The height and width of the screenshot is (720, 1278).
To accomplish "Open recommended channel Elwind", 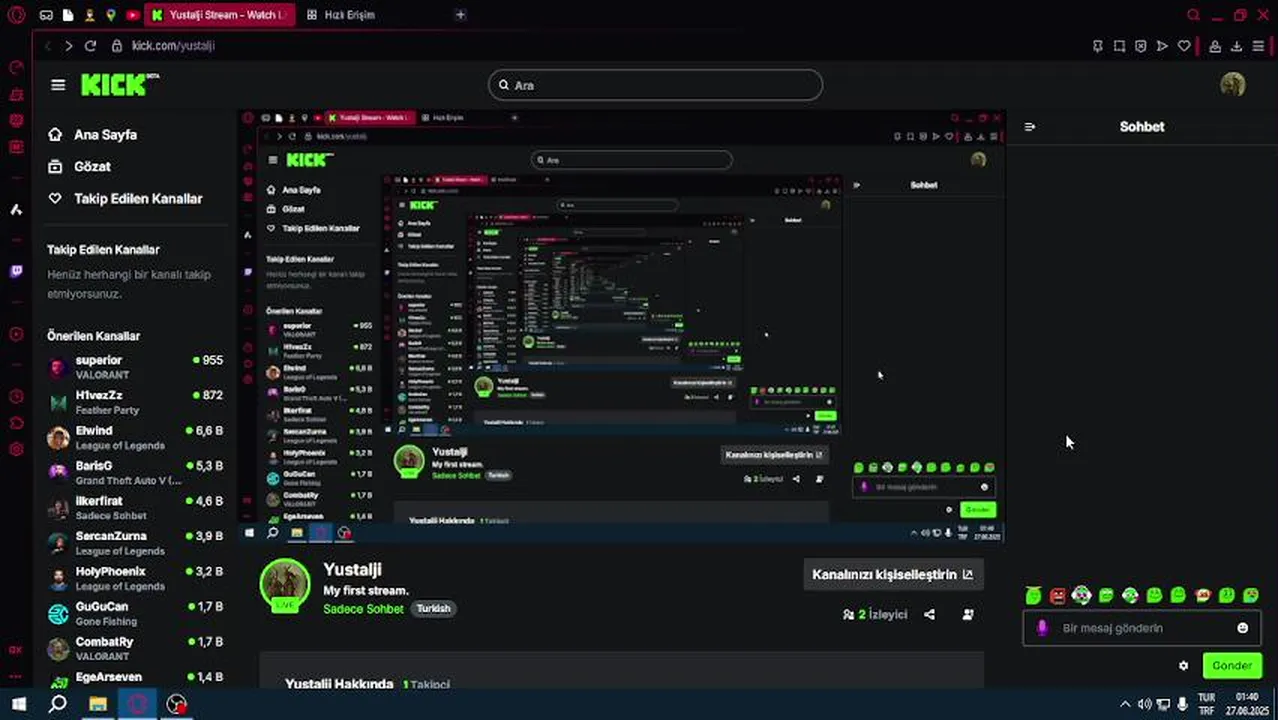I will [x=135, y=438].
